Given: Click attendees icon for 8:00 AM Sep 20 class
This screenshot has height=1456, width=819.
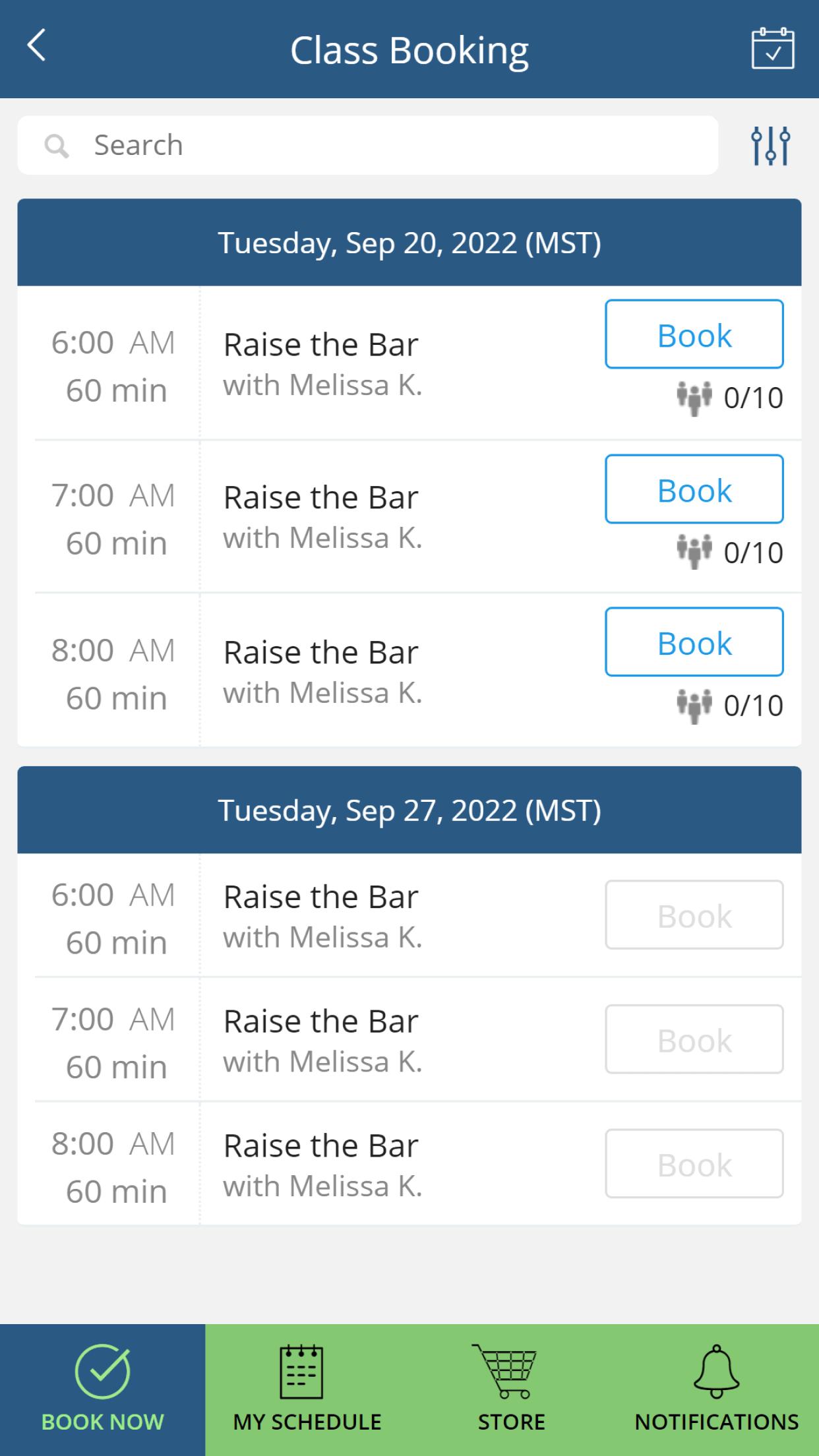Looking at the screenshot, I should click(x=694, y=706).
